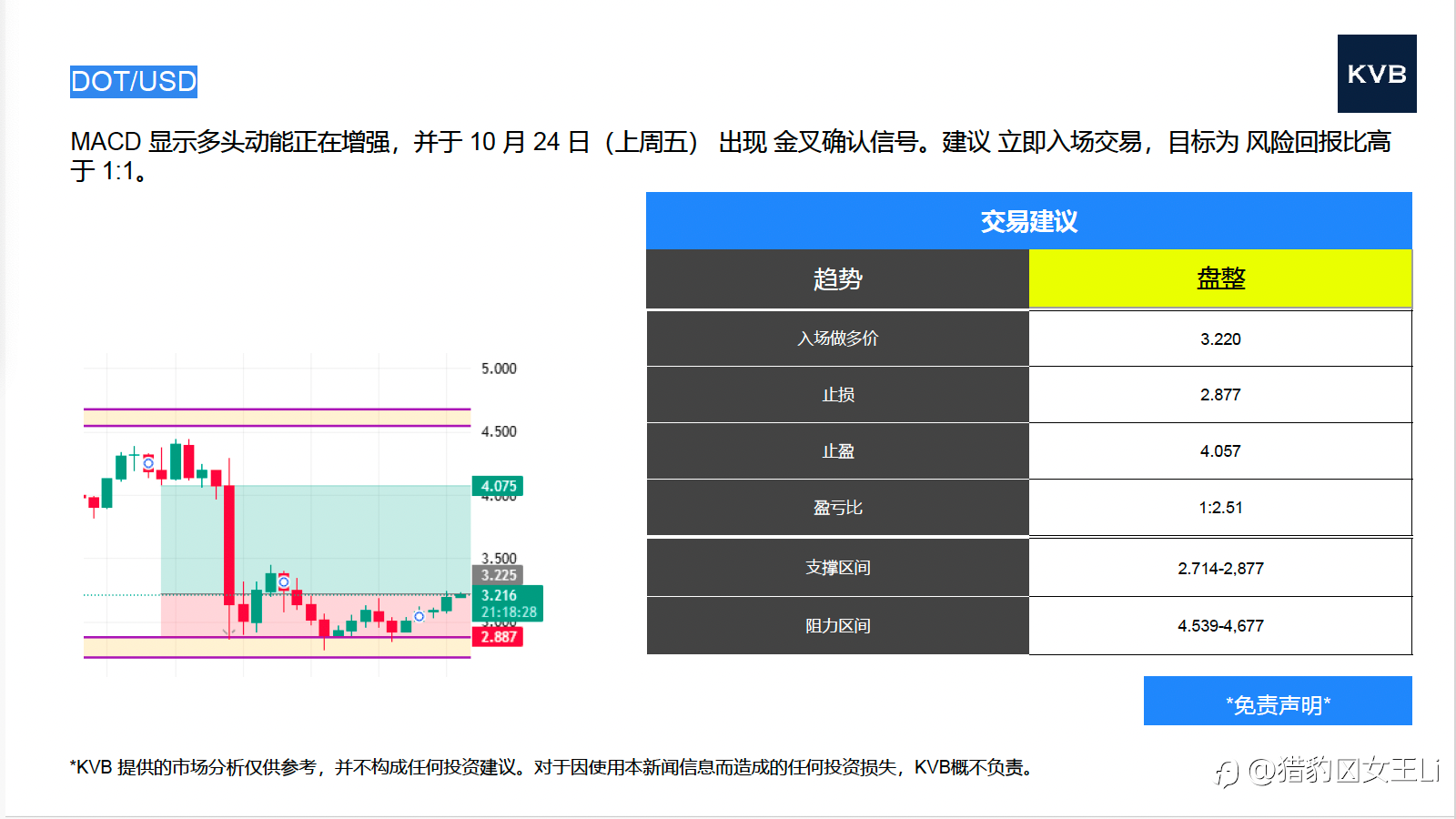Select the resistance range 4.539-4,677 cell
The image size is (1456, 819).
(1220, 626)
